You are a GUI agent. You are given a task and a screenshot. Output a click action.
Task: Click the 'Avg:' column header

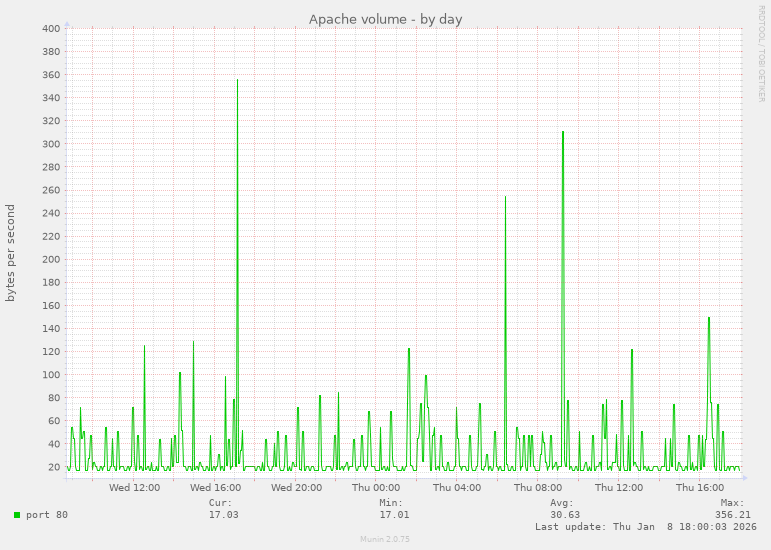click(x=562, y=503)
